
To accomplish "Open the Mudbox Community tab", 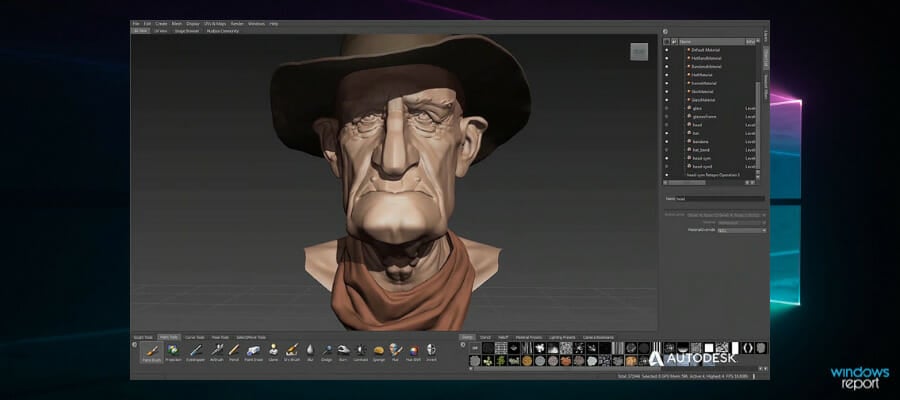I will [222, 31].
